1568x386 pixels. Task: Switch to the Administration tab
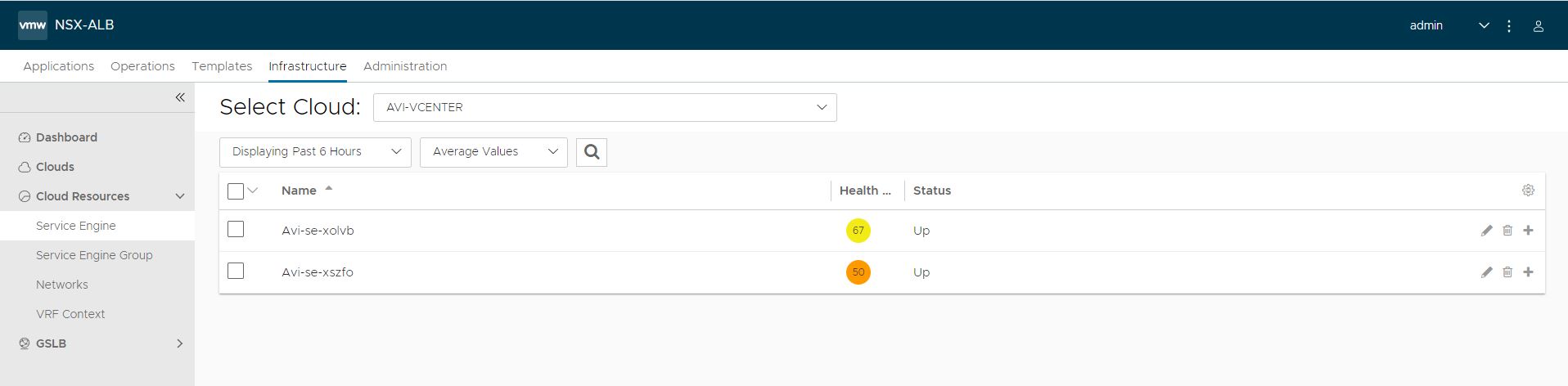pos(405,66)
